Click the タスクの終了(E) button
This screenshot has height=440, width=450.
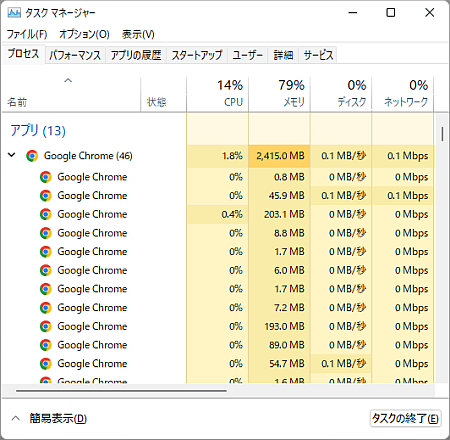click(405, 418)
